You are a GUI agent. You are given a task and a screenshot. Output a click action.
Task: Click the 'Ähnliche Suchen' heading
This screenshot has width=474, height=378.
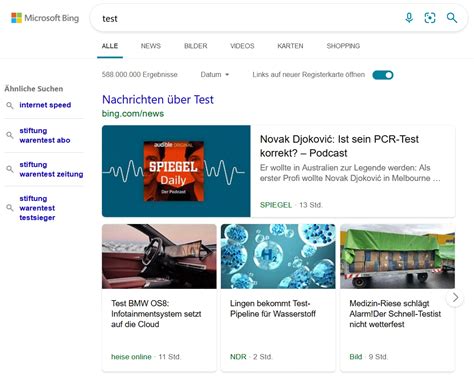[x=34, y=89]
